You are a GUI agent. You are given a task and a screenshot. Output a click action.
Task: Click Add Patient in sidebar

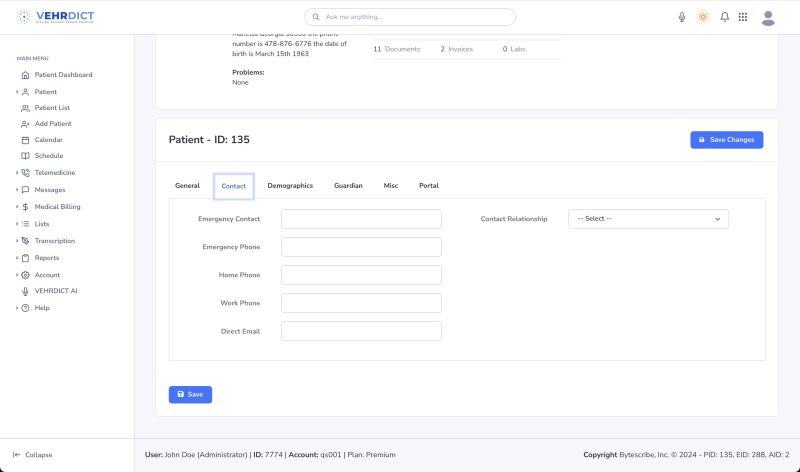point(53,124)
